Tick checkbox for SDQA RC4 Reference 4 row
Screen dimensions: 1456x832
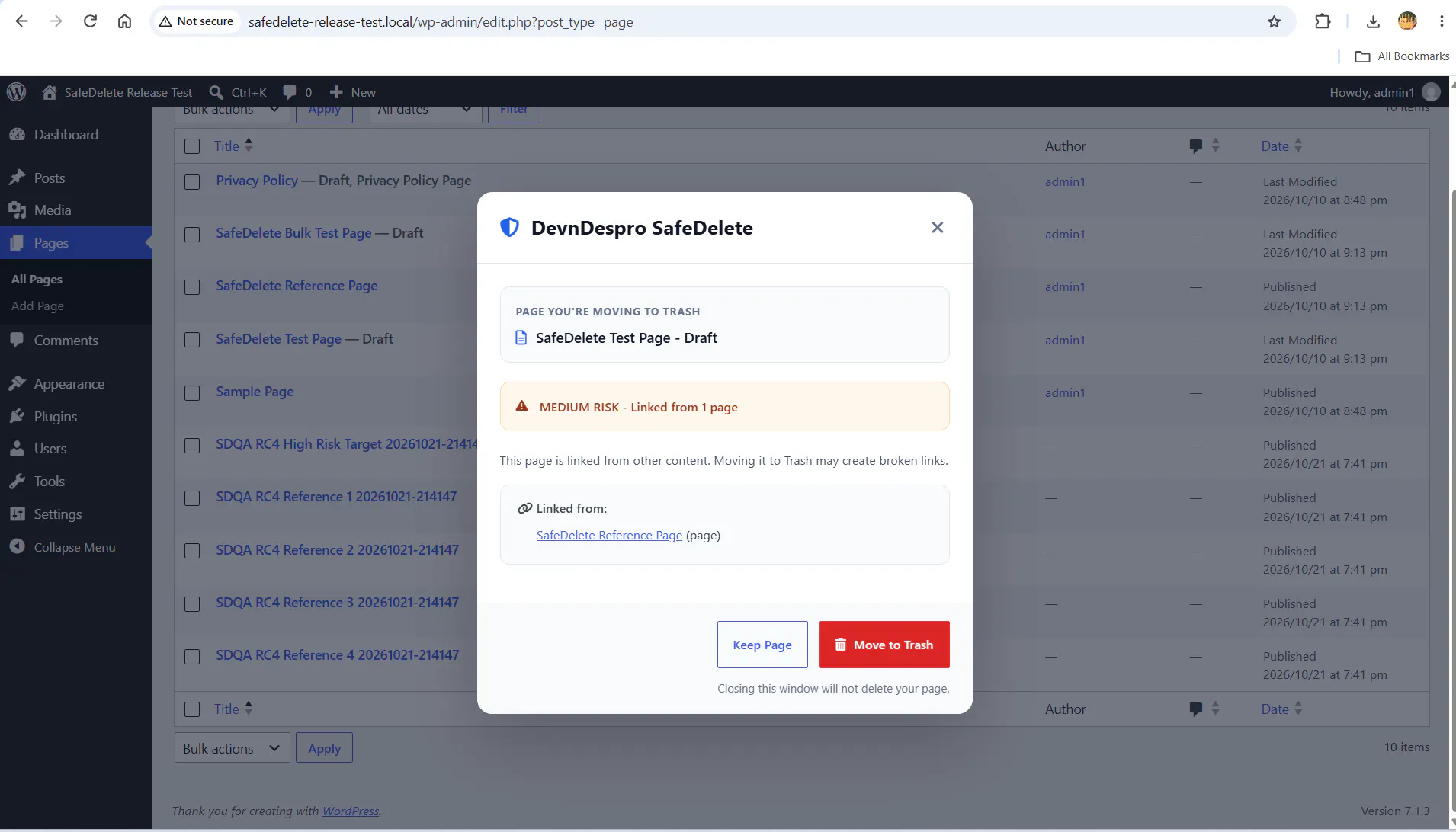(192, 657)
